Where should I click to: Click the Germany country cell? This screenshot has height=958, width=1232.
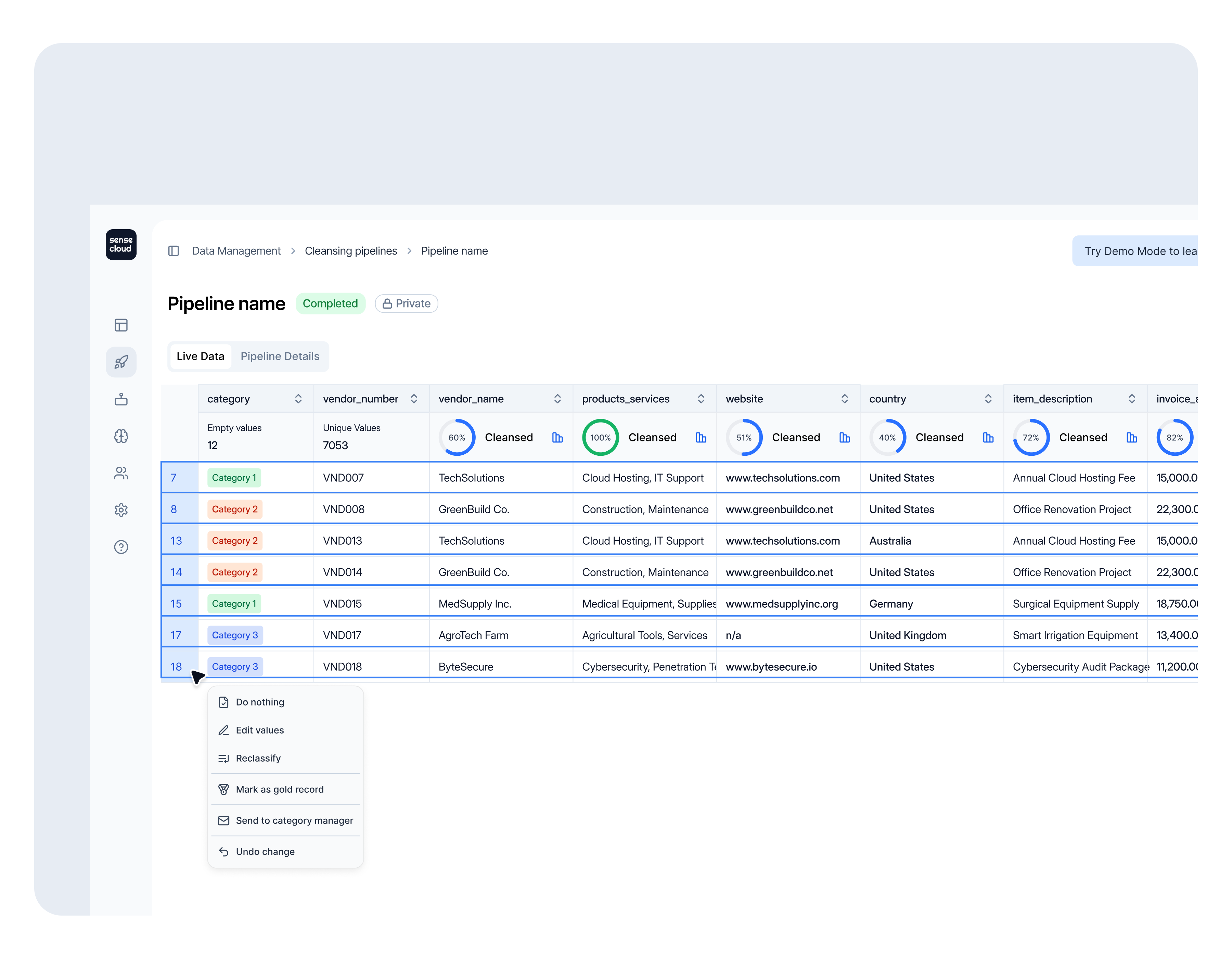(931, 603)
